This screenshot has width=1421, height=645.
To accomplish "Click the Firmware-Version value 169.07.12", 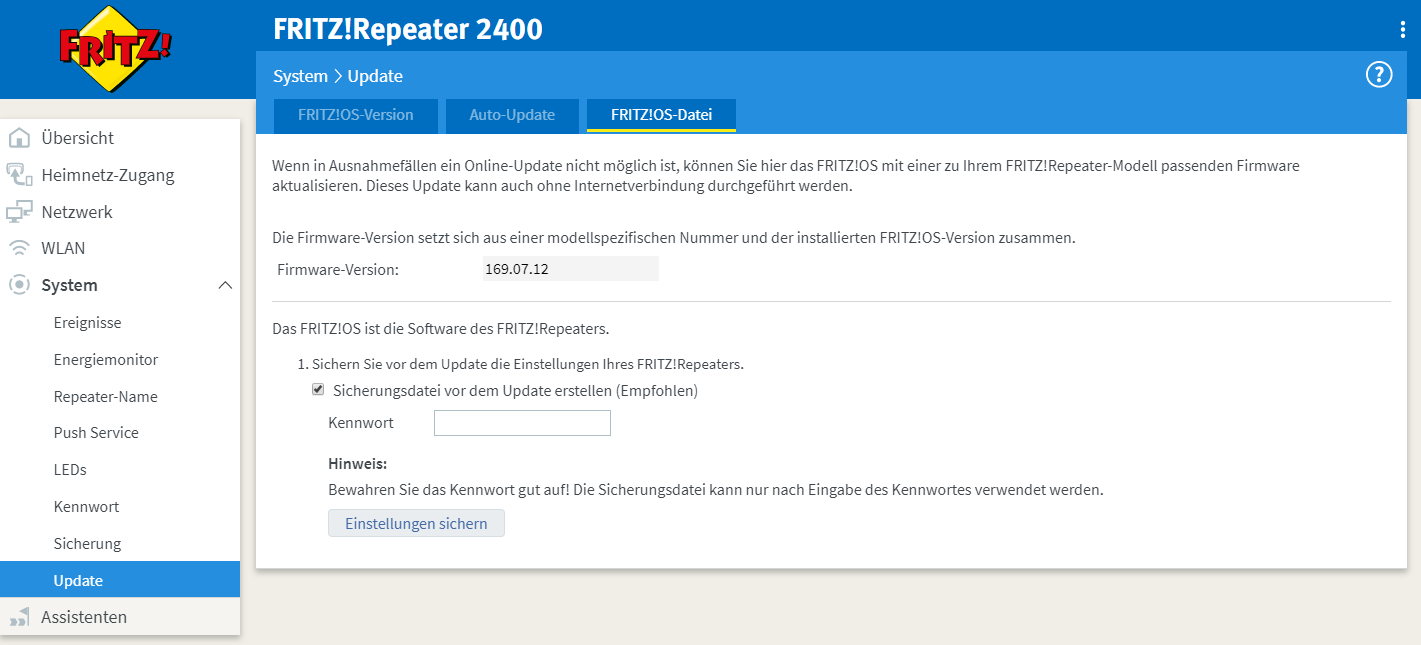I will [570, 268].
